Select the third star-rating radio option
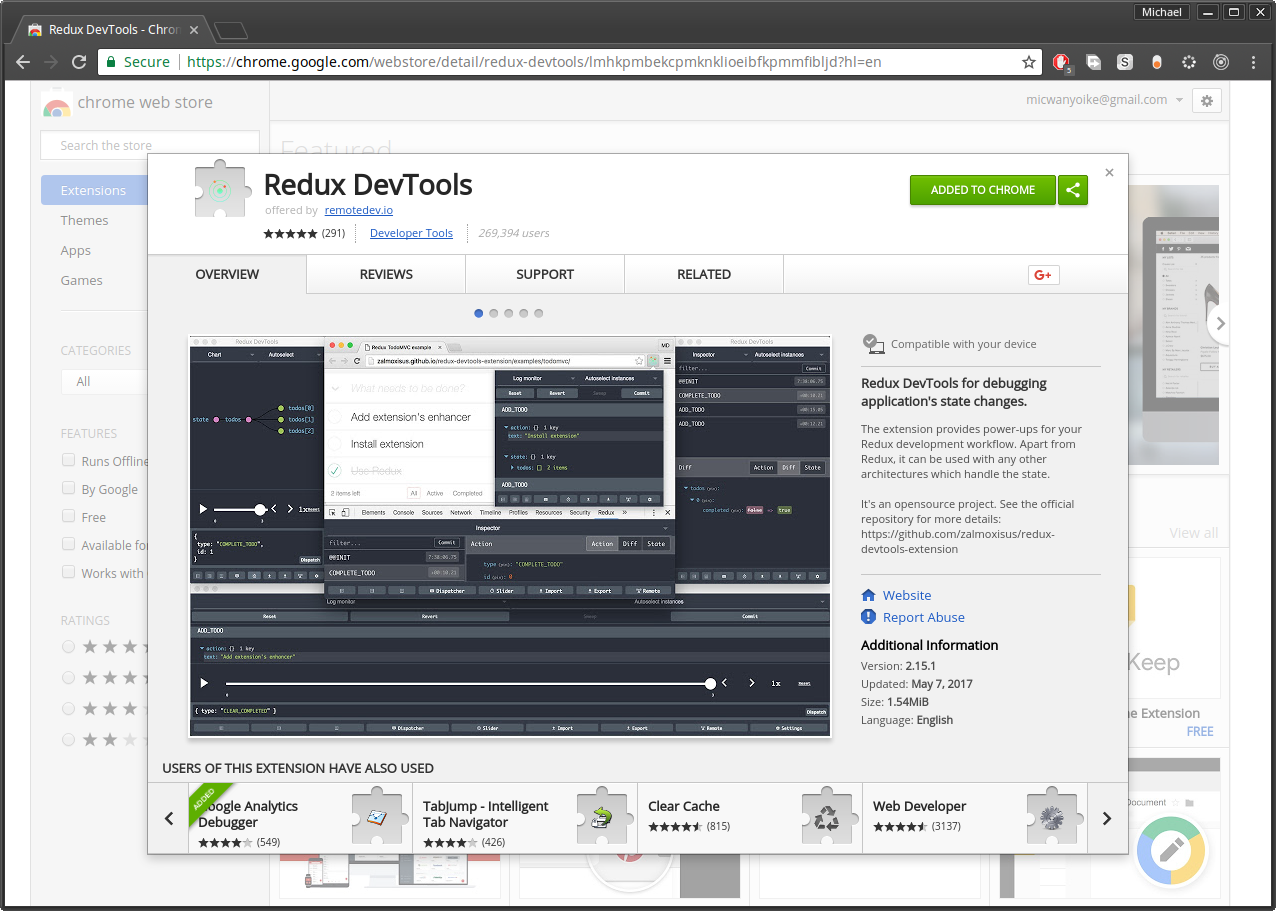Screen dimensions: 1276x911 pos(69,708)
